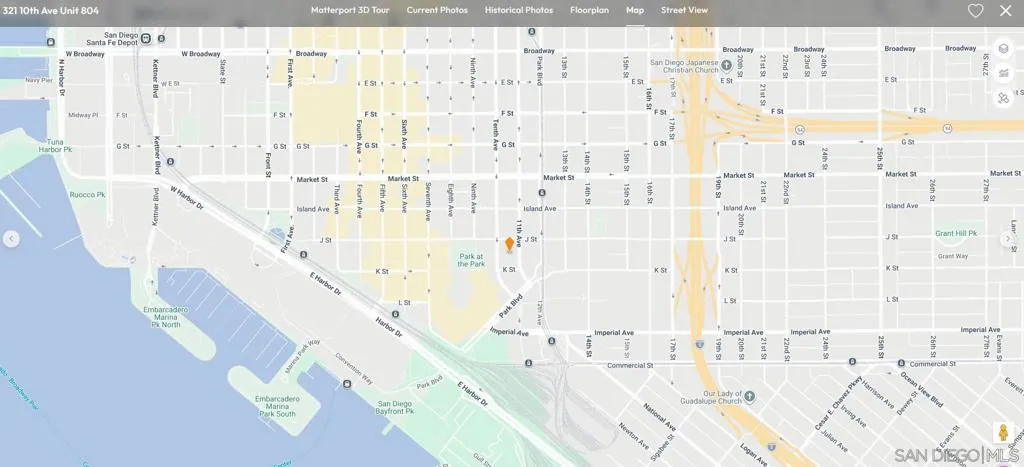1024x467 pixels.
Task: Open the map layers icon
Action: 1003,48
